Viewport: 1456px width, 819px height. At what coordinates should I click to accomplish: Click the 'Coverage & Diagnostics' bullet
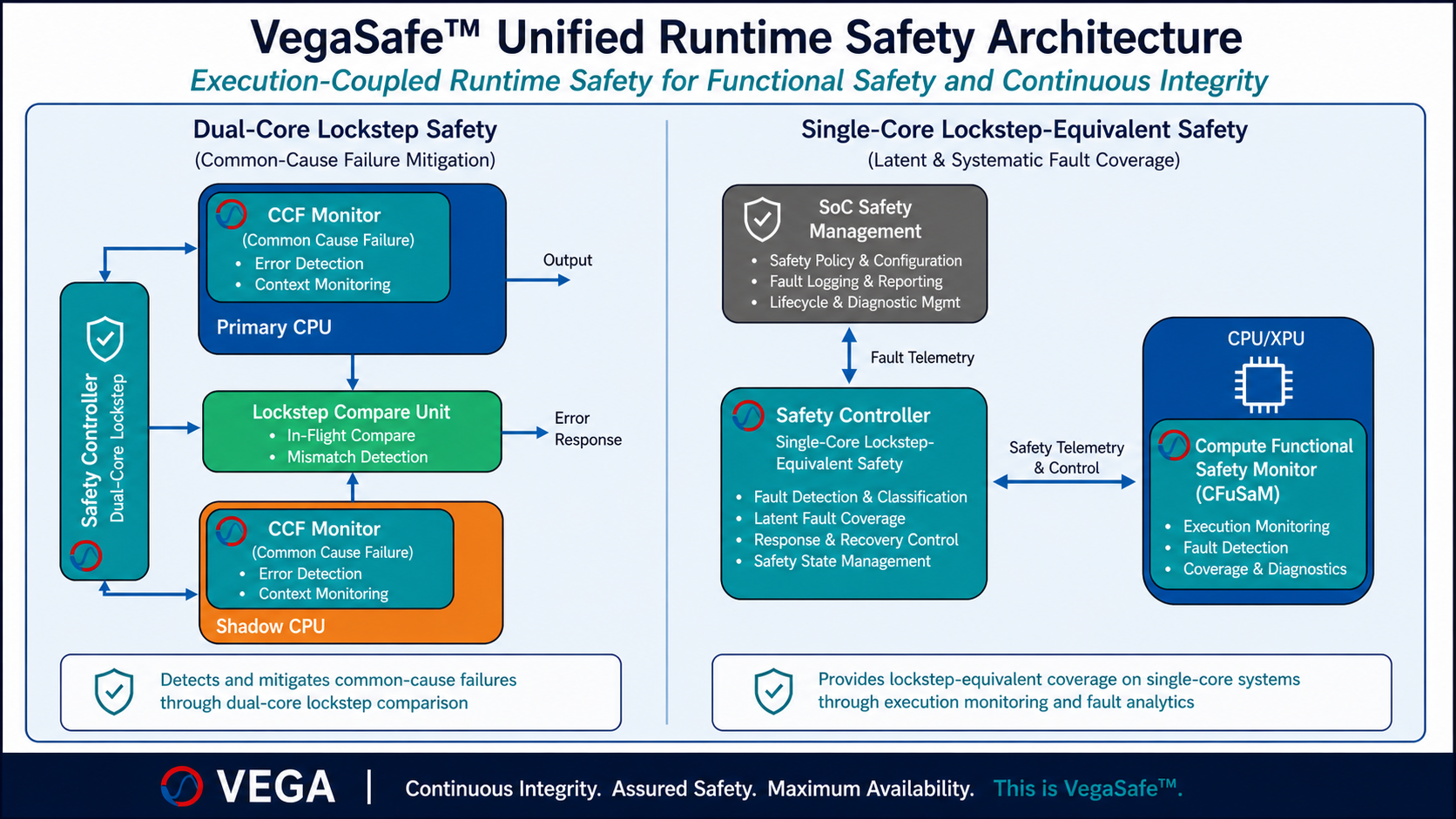pos(1264,569)
